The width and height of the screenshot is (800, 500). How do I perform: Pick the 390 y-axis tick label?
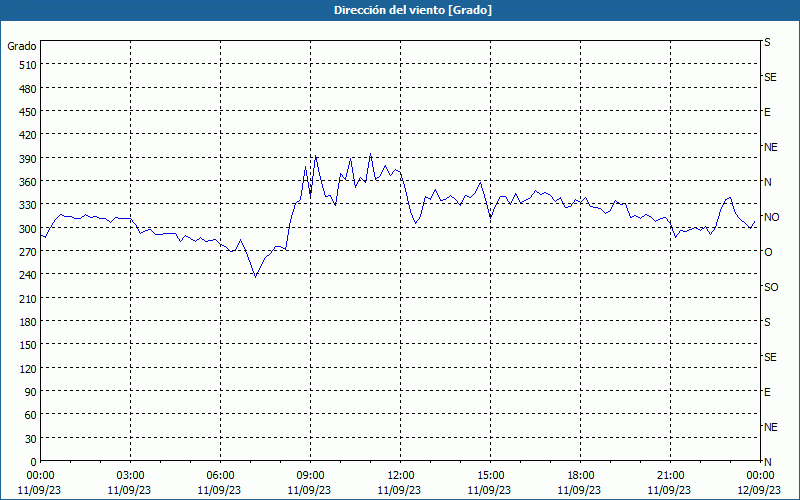[x=29, y=159]
